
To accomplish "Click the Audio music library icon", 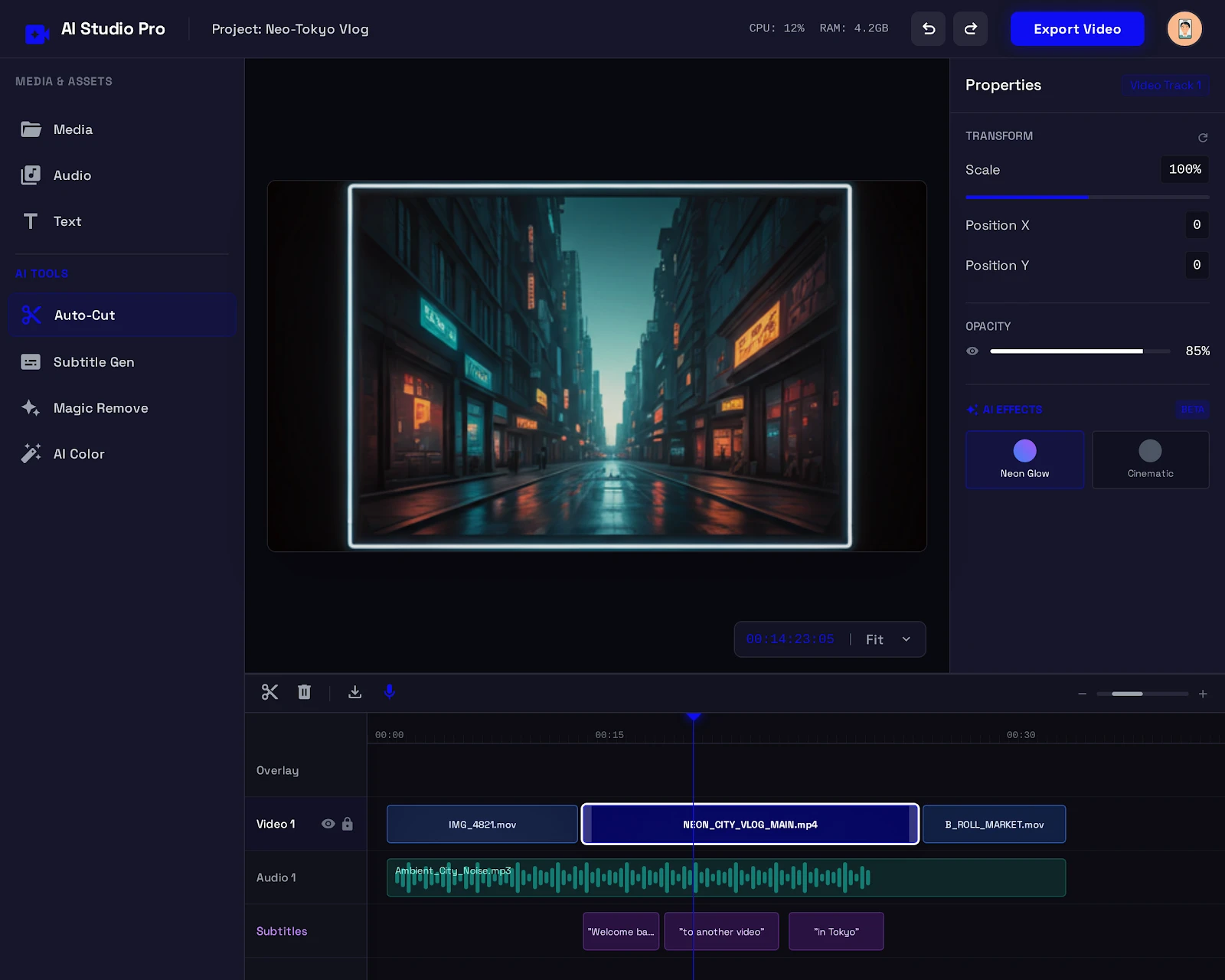I will [31, 175].
